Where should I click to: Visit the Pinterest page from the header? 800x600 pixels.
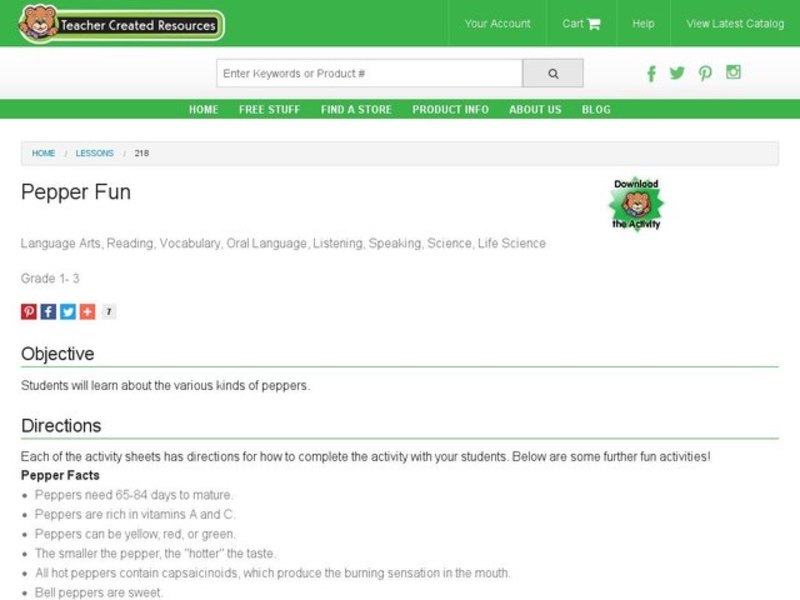(x=705, y=73)
